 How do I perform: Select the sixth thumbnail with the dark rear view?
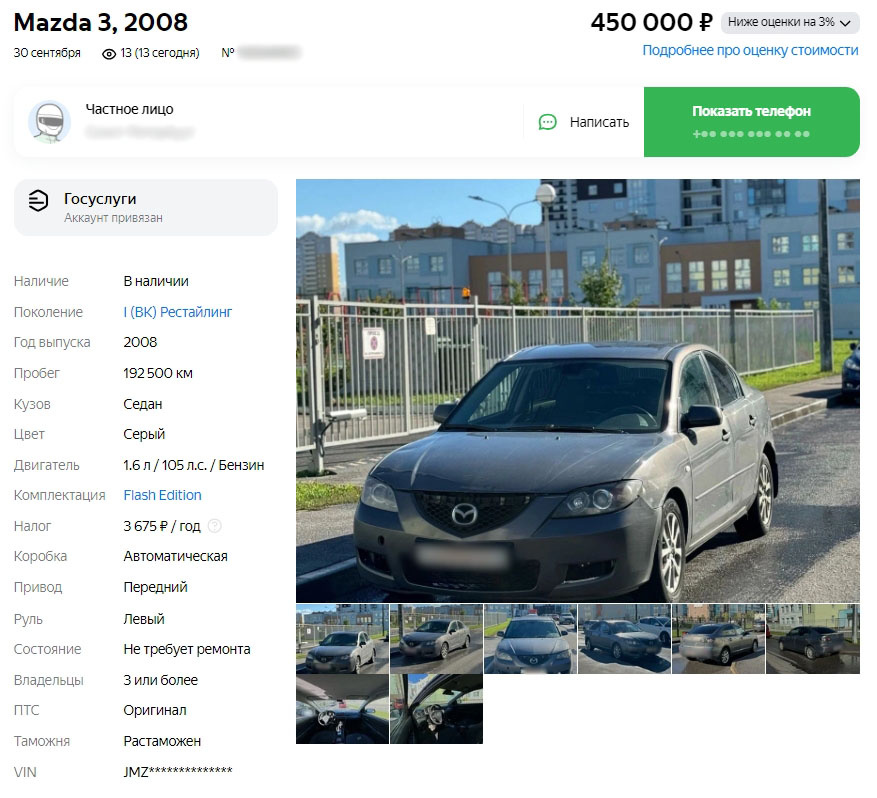(813, 639)
